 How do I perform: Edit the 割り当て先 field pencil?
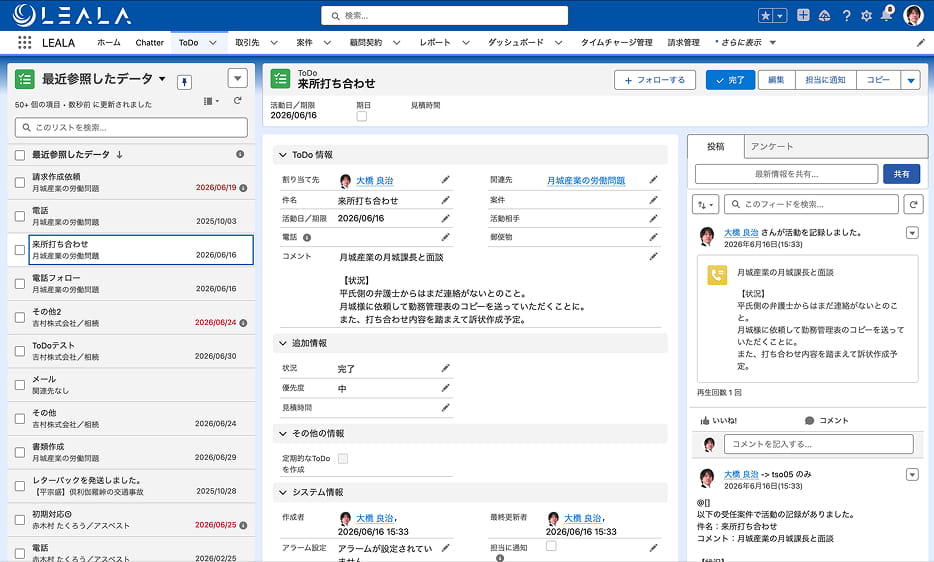point(445,180)
